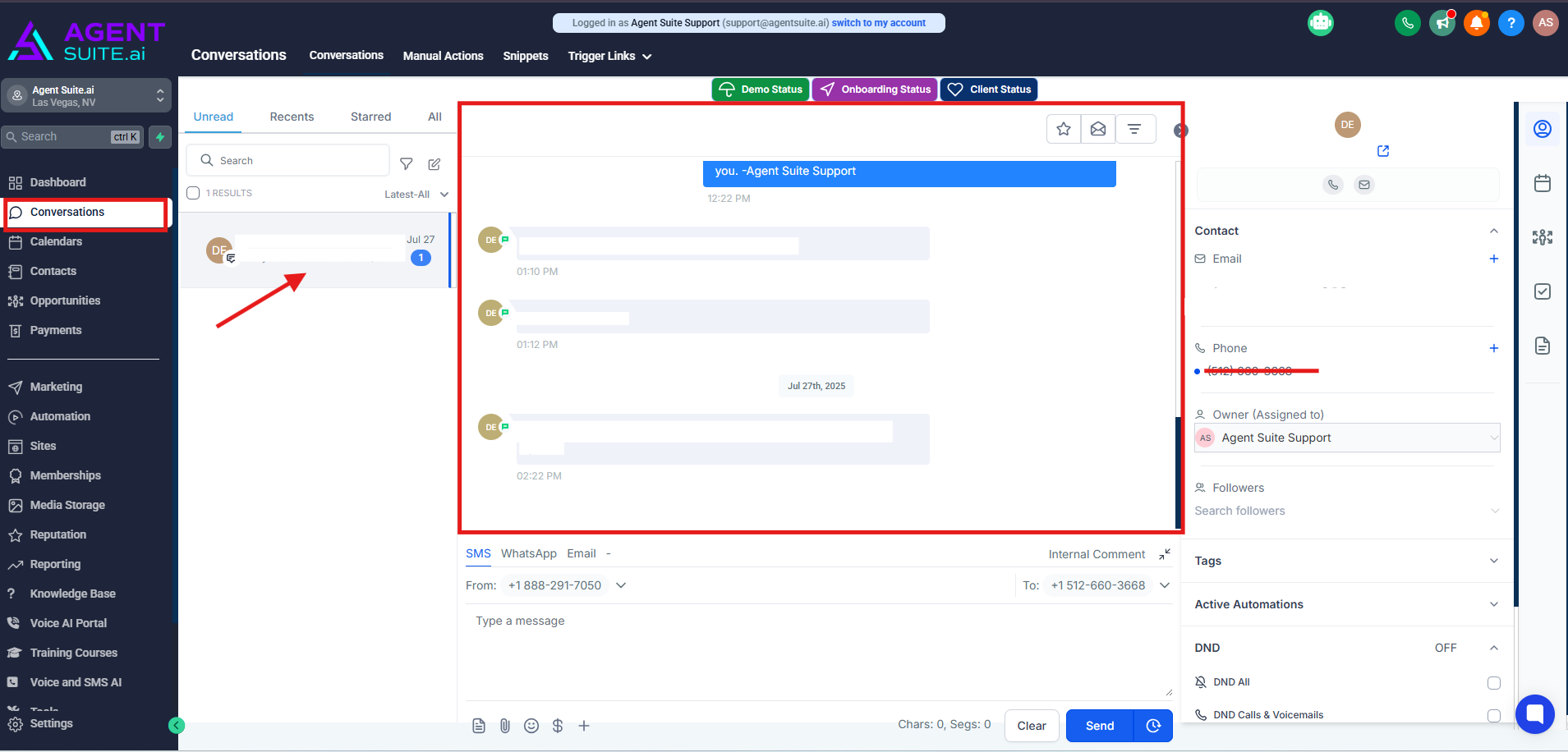Image resolution: width=1568 pixels, height=752 pixels.
Task: Click the switch to my account link
Action: click(878, 23)
